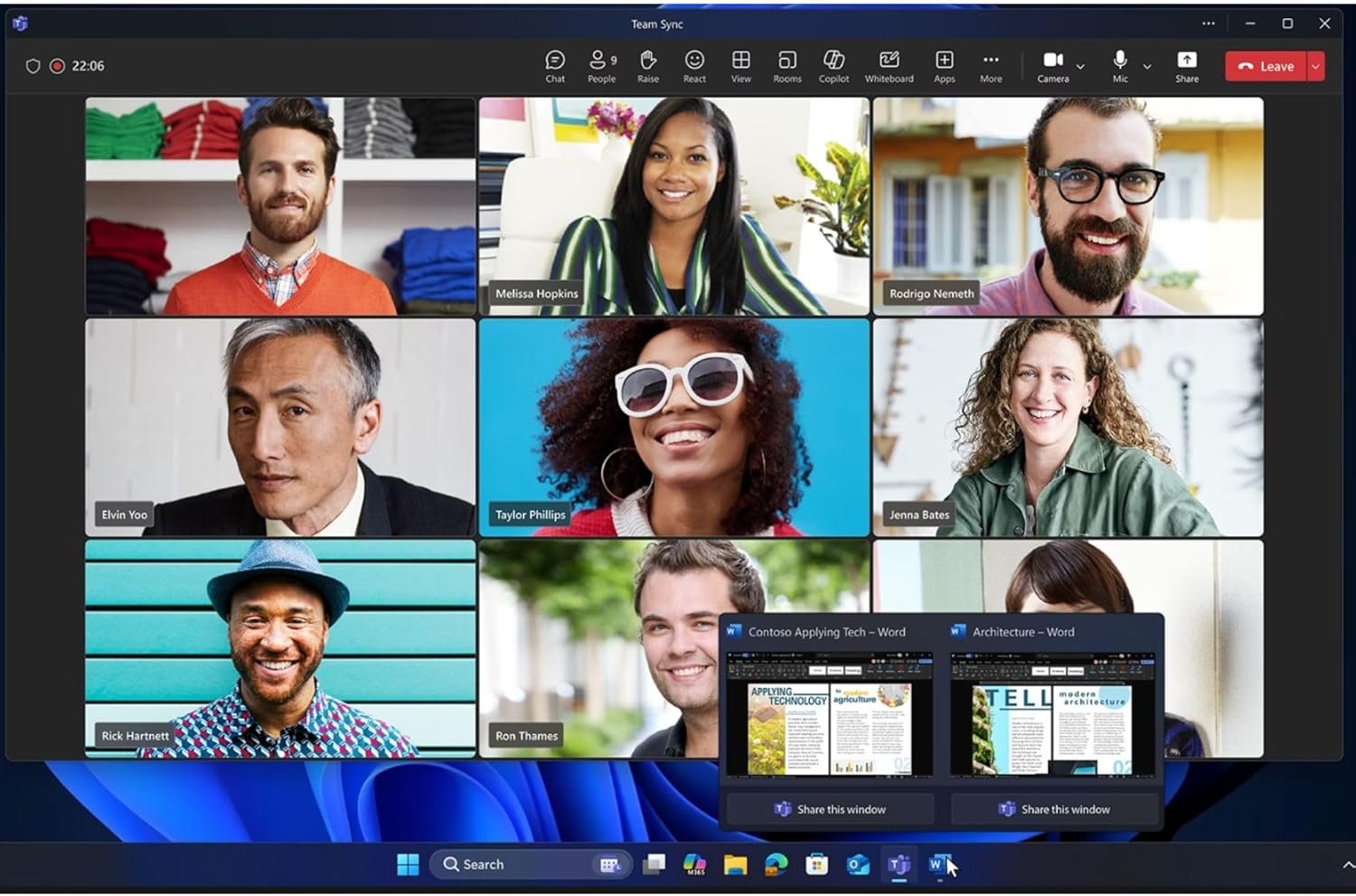Open the Chat panel
The image size is (1356, 896).
pyautogui.click(x=555, y=66)
